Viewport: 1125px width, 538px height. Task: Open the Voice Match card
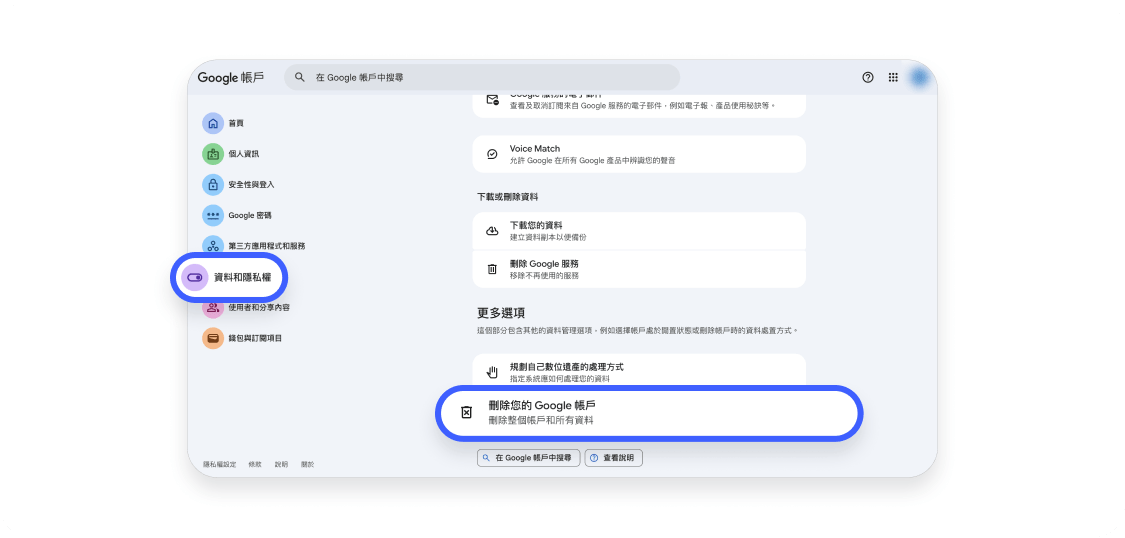pyautogui.click(x=639, y=154)
